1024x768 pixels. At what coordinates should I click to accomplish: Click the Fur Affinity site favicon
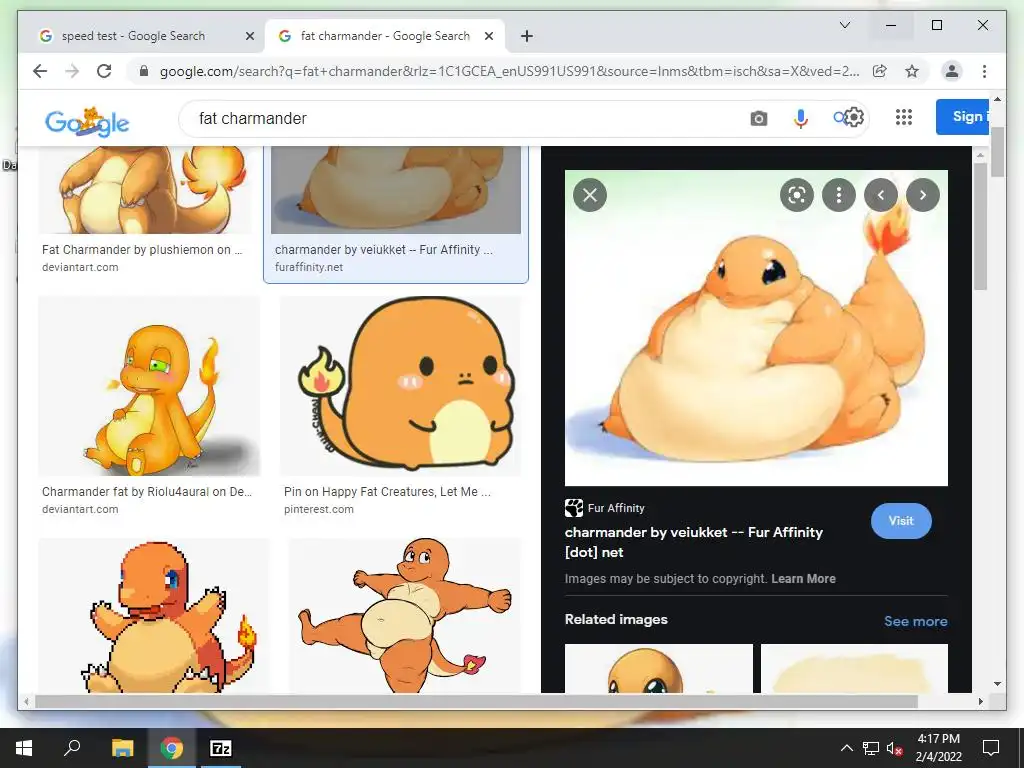click(x=573, y=507)
